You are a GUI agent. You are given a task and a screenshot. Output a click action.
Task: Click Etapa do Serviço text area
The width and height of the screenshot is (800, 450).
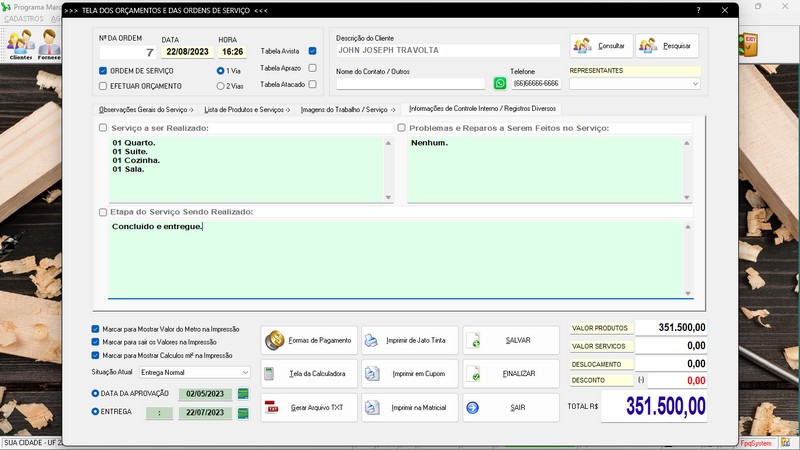(x=396, y=259)
